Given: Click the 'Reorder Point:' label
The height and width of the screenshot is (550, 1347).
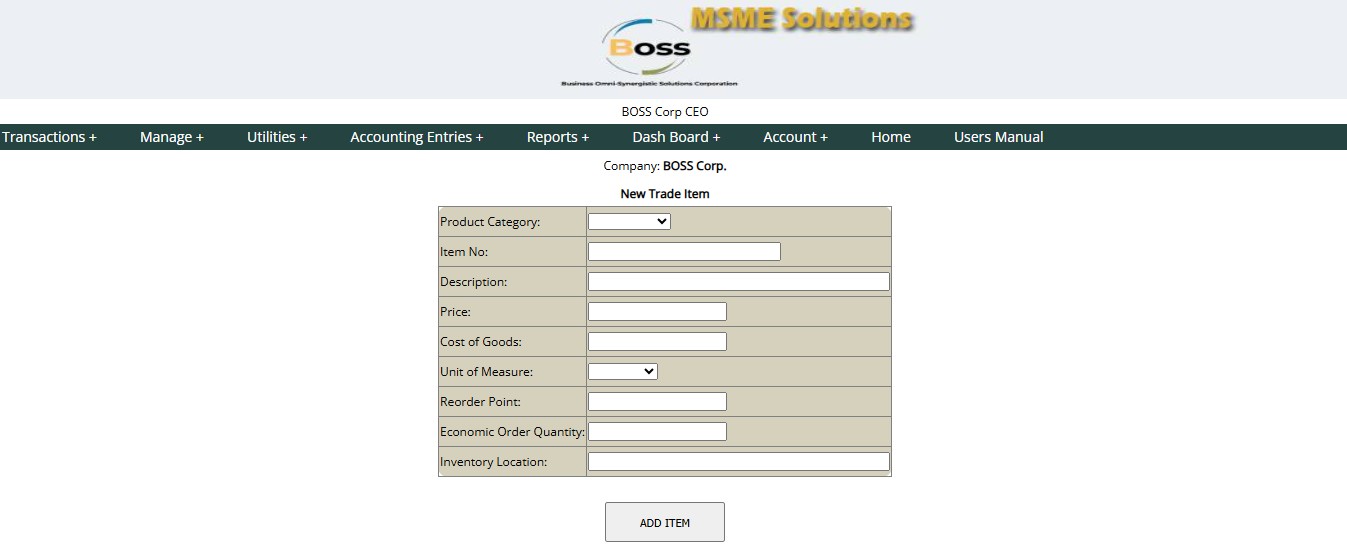Looking at the screenshot, I should (x=480, y=402).
